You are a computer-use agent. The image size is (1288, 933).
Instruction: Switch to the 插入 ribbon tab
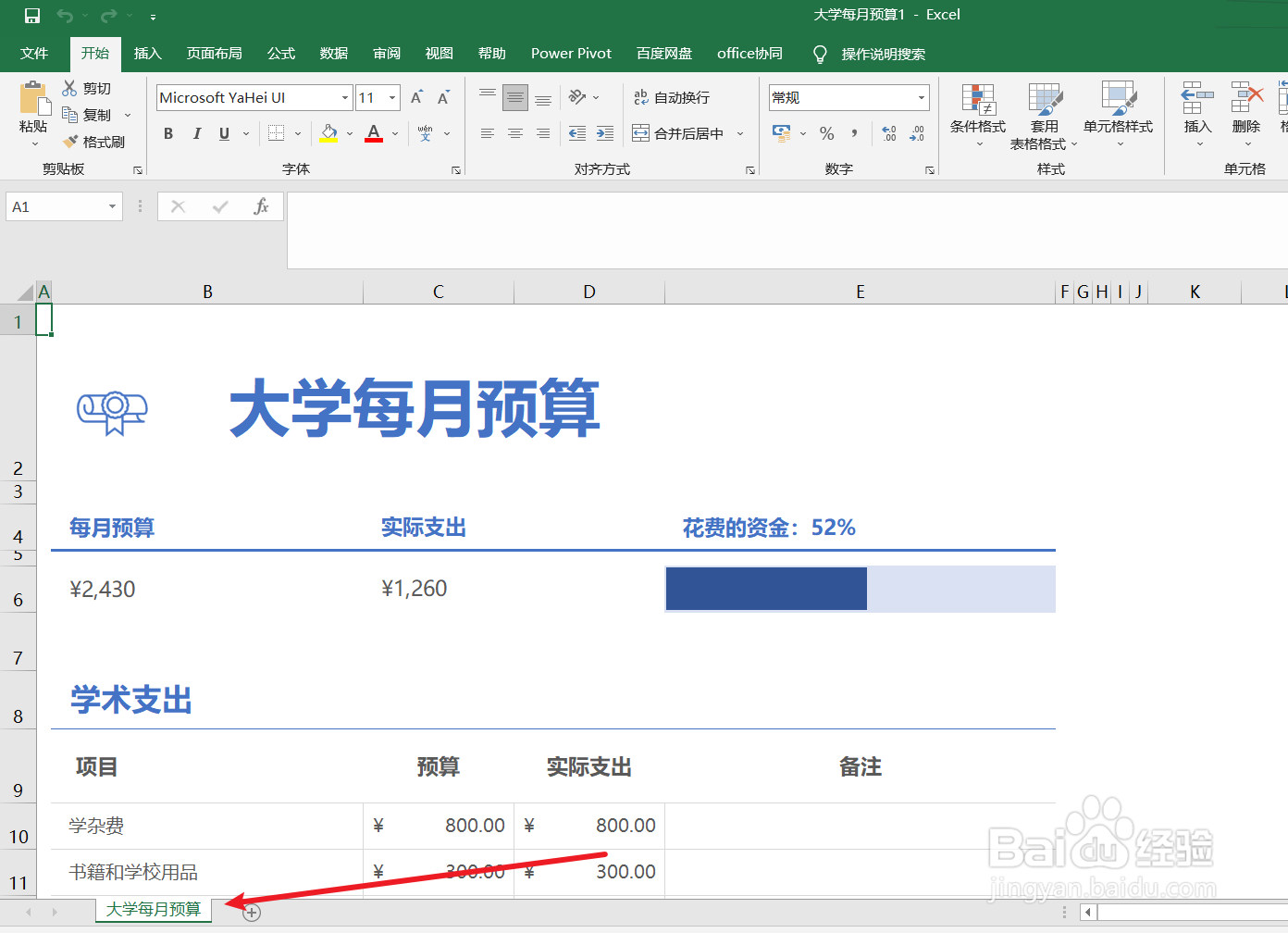(x=147, y=53)
